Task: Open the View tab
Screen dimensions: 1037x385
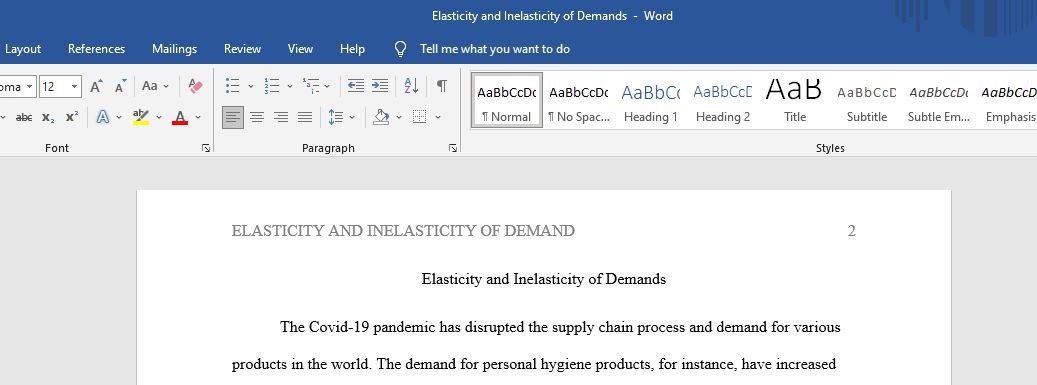Action: [300, 49]
